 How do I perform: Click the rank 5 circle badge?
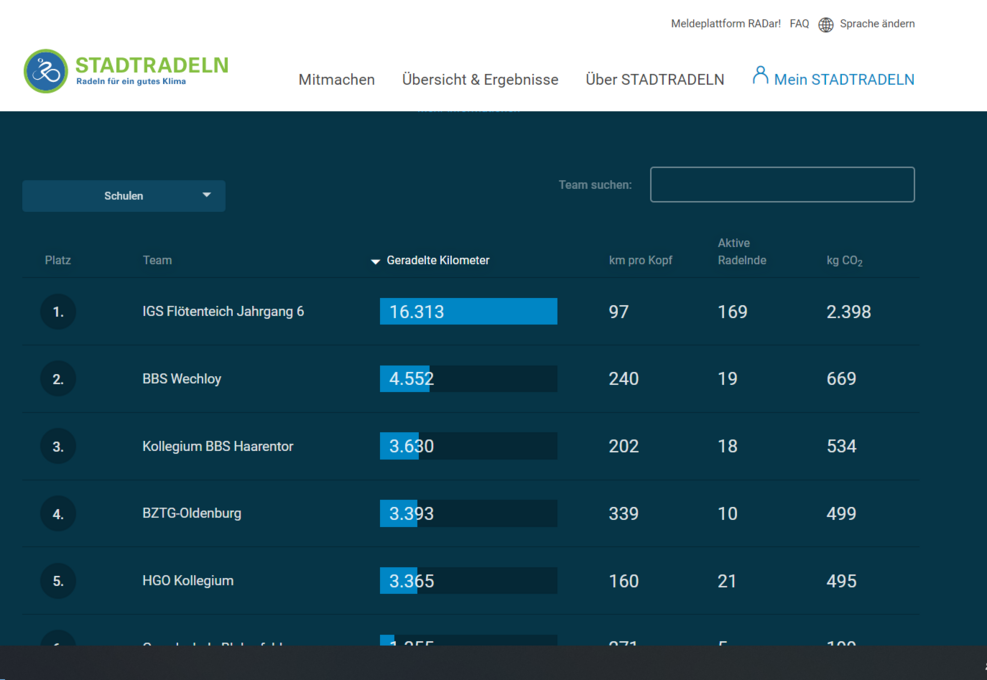[x=58, y=581]
